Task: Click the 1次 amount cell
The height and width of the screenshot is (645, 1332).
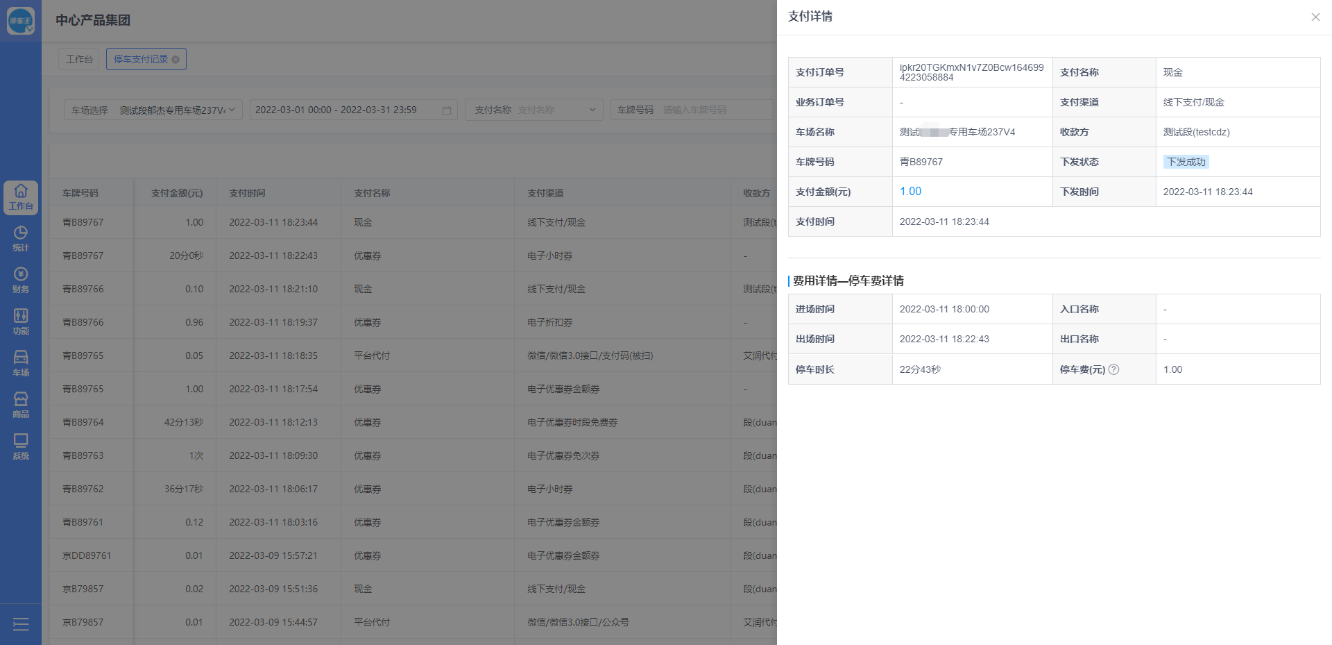Action: pyautogui.click(x=196, y=456)
